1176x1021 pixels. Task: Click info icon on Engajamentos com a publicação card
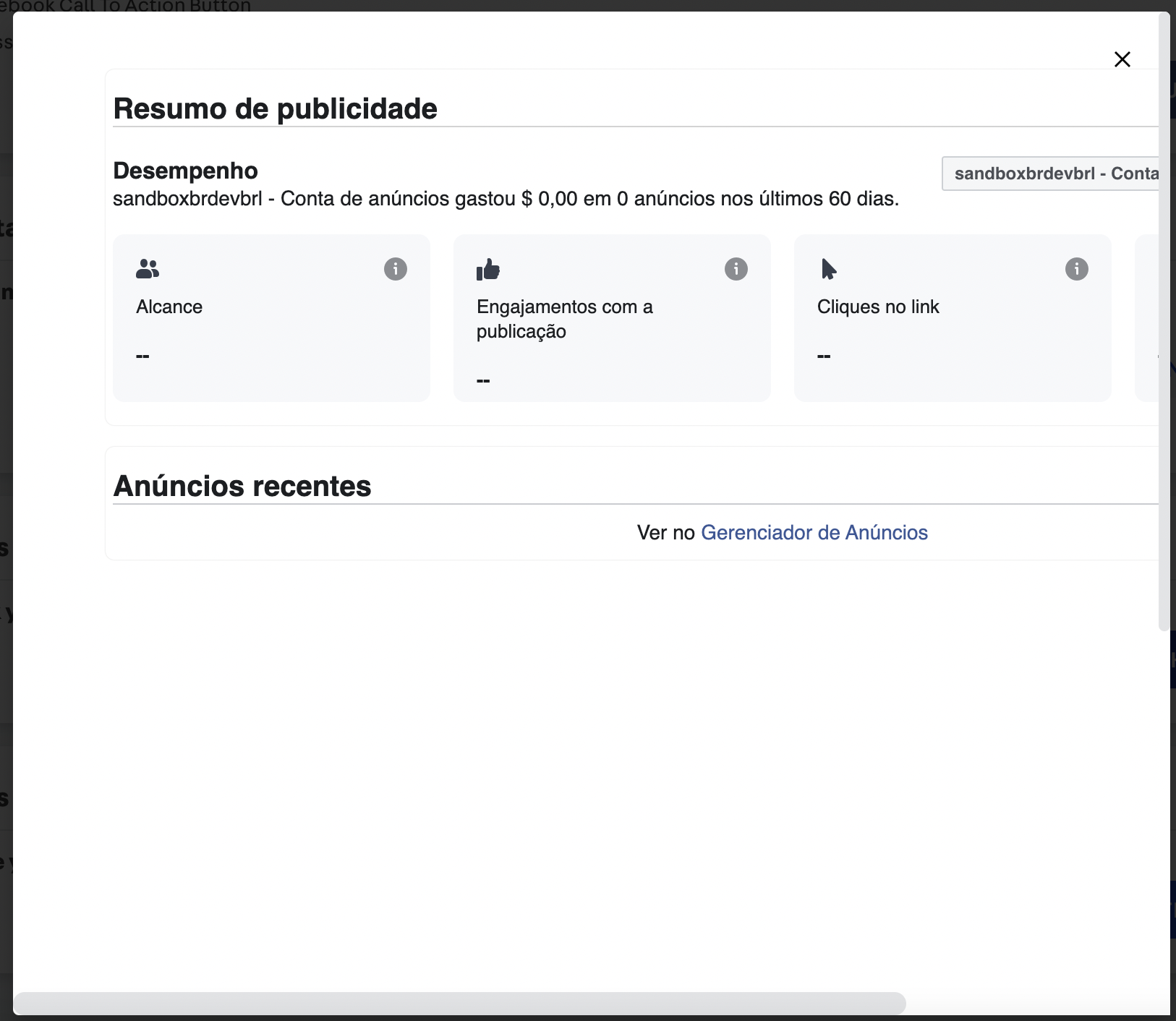736,269
